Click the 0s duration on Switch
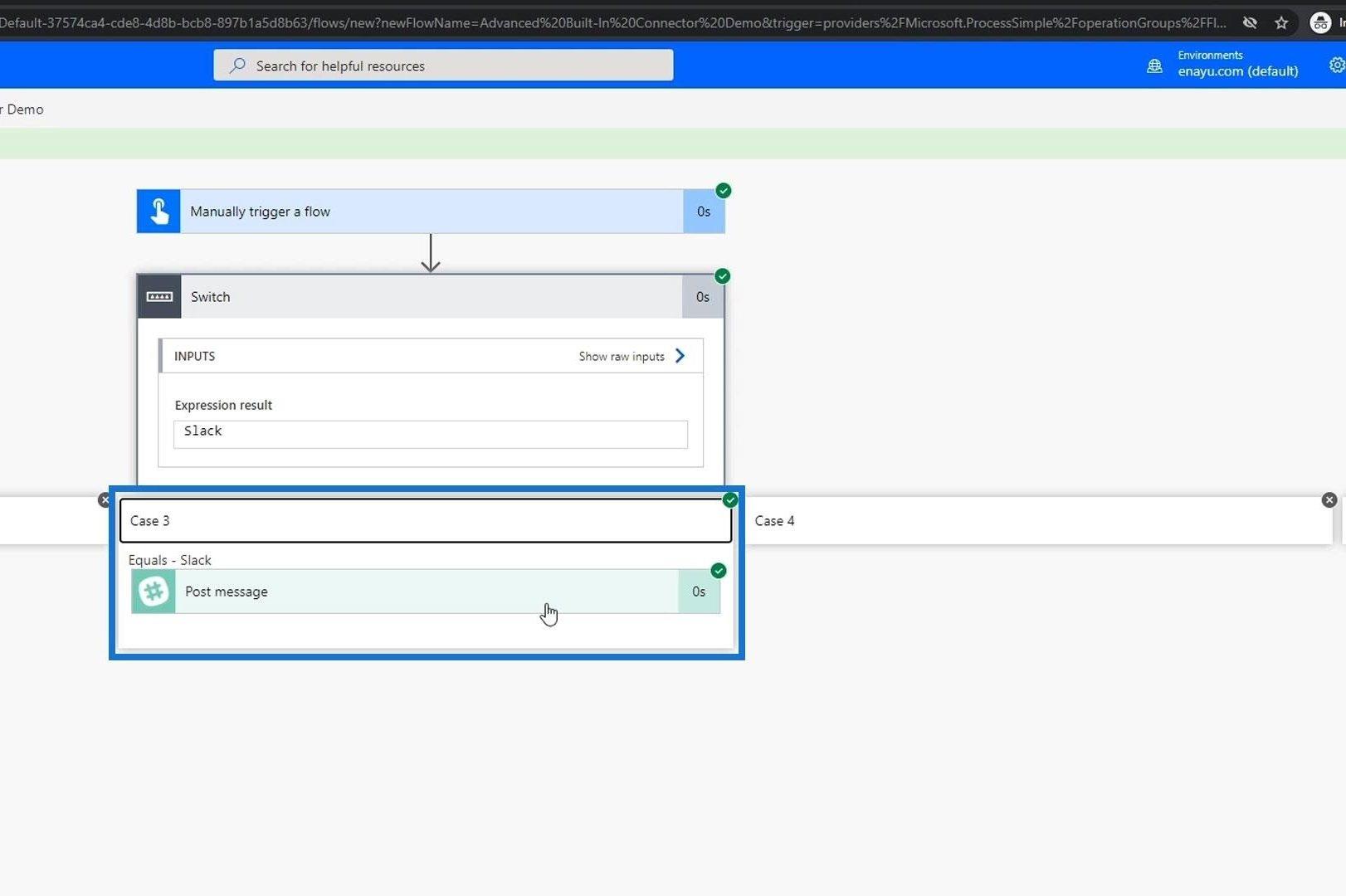Viewport: 1346px width, 896px height. (x=703, y=297)
